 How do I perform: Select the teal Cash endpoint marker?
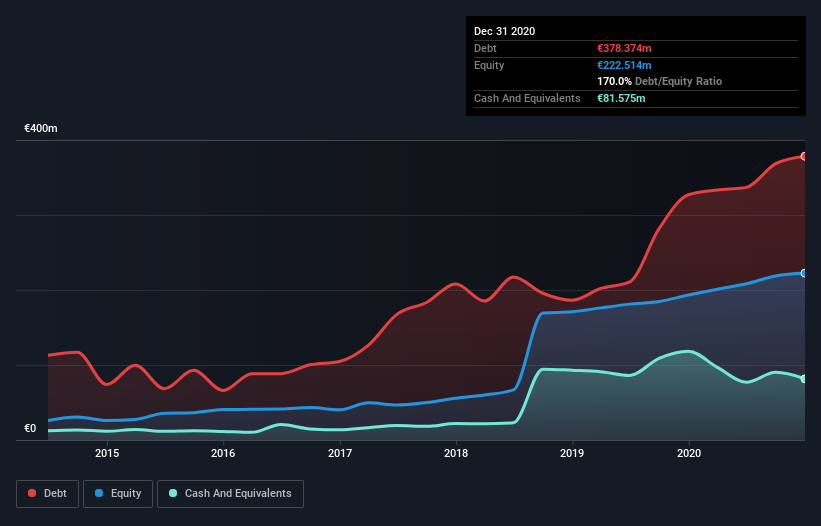(804, 379)
